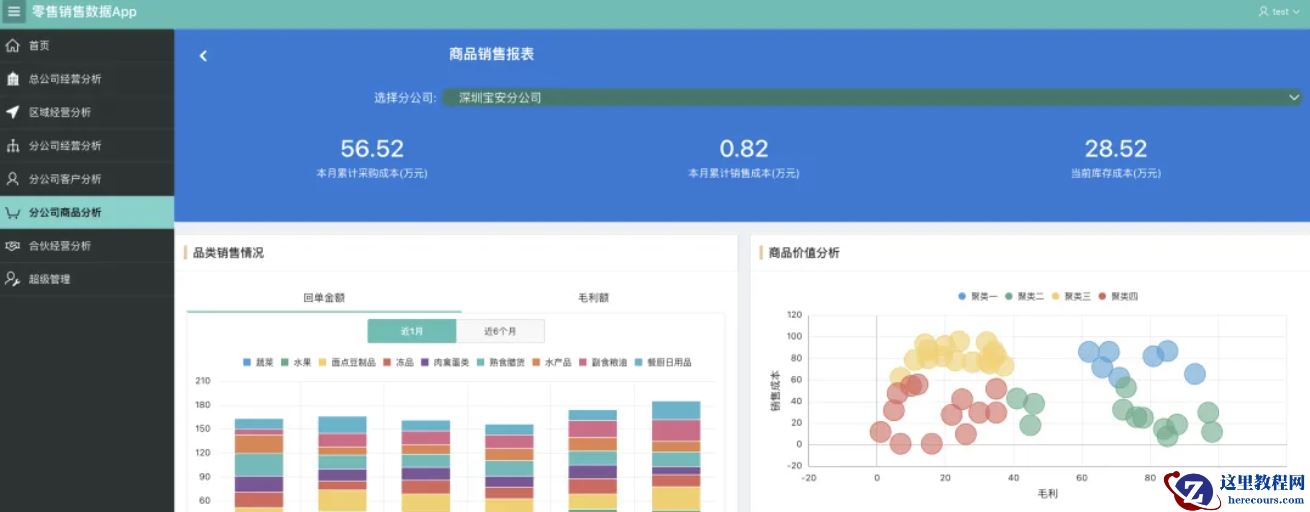Click the 合伙经营分析 handshake icon
This screenshot has height=512, width=1310.
13,246
